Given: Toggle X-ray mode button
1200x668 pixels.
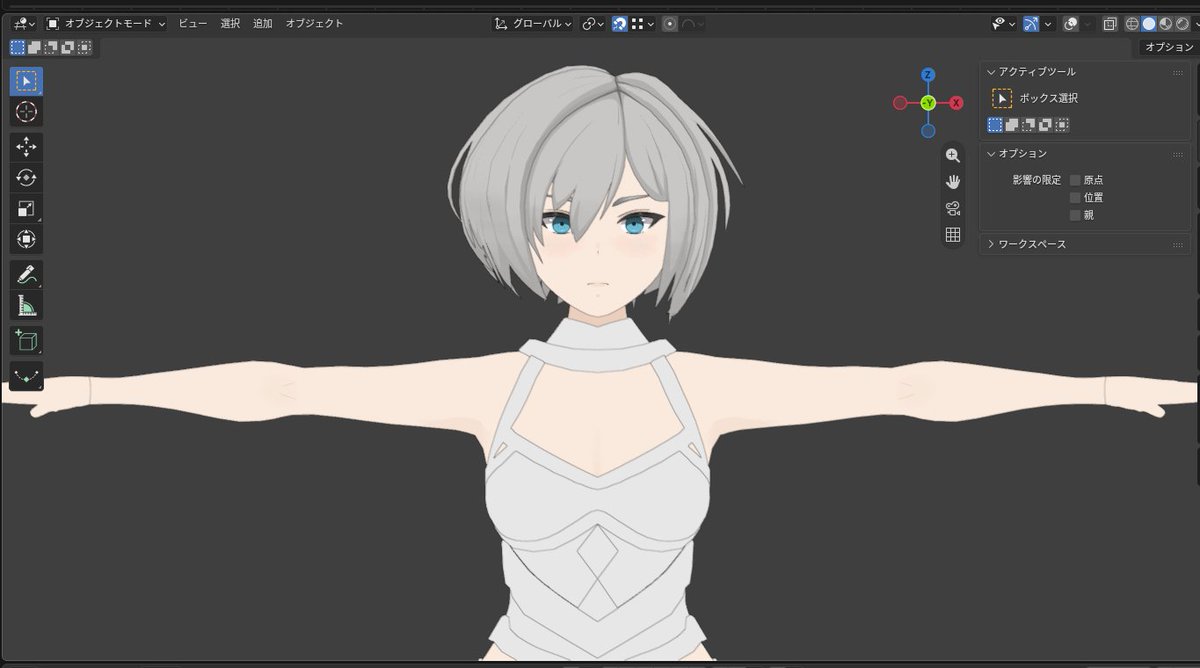Looking at the screenshot, I should coord(1110,23).
